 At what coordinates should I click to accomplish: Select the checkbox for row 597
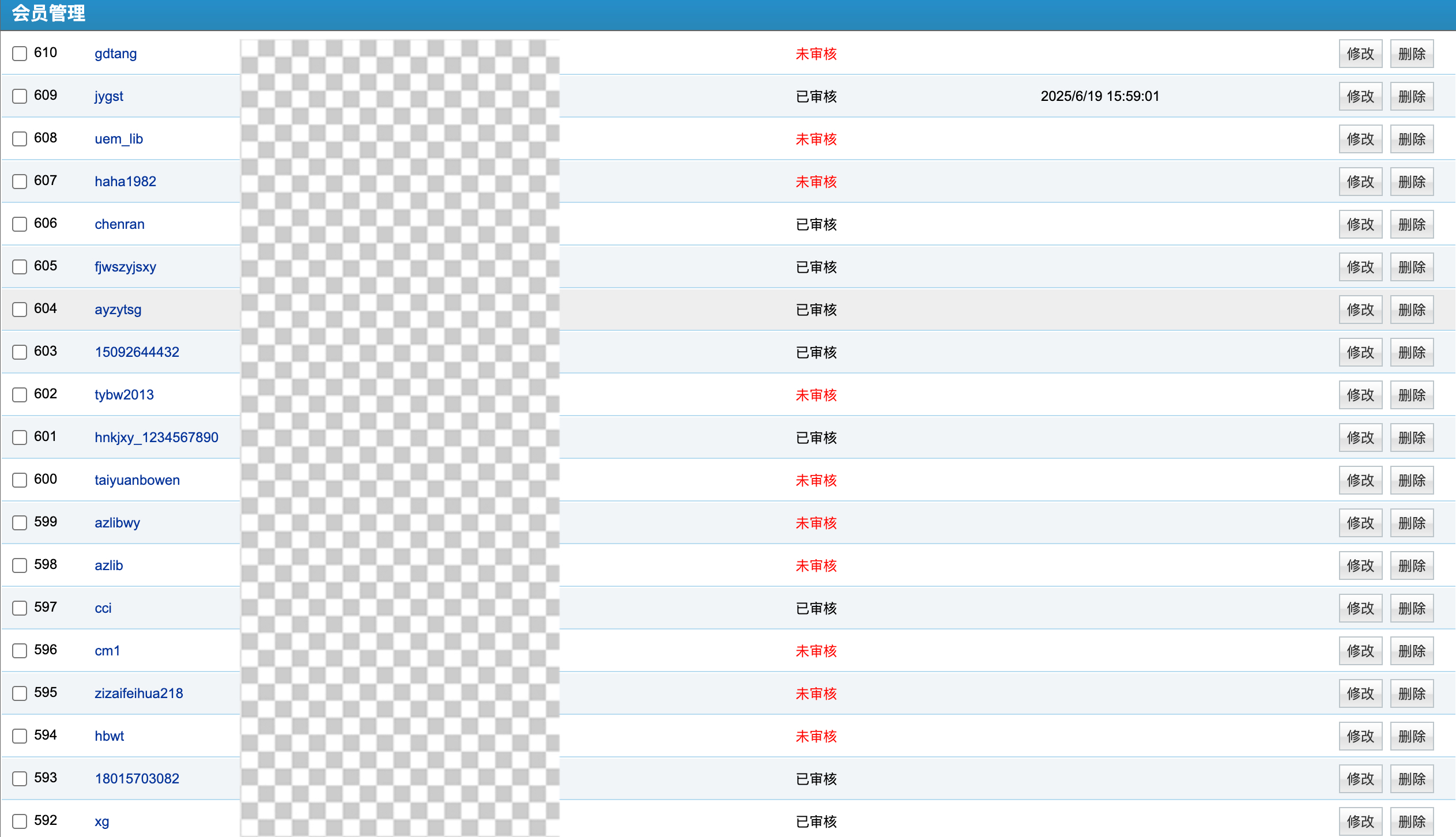20,608
